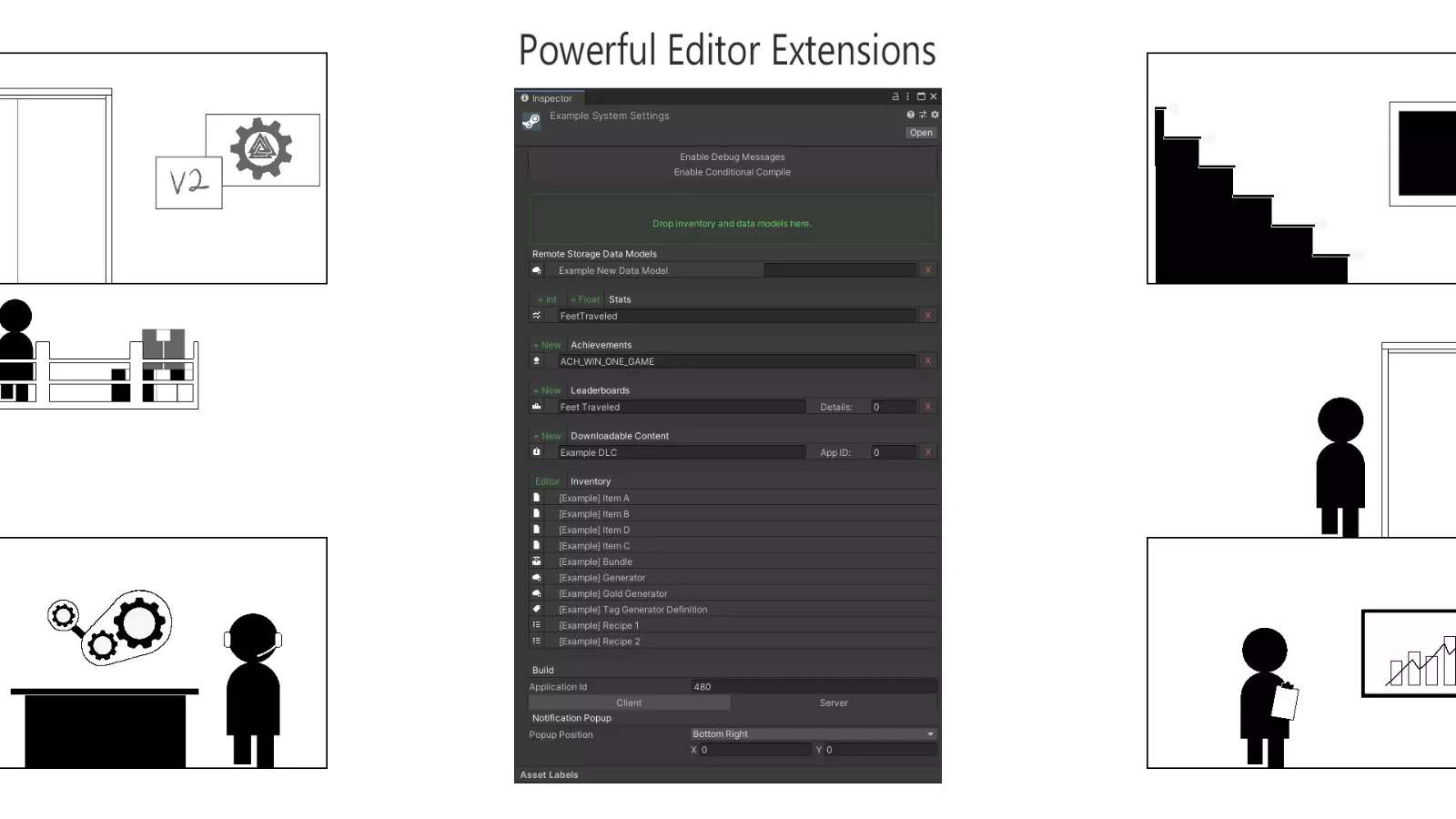Screen dimensions: 1456x819
Task: Open the help icon next to Example System Settings
Action: click(910, 115)
